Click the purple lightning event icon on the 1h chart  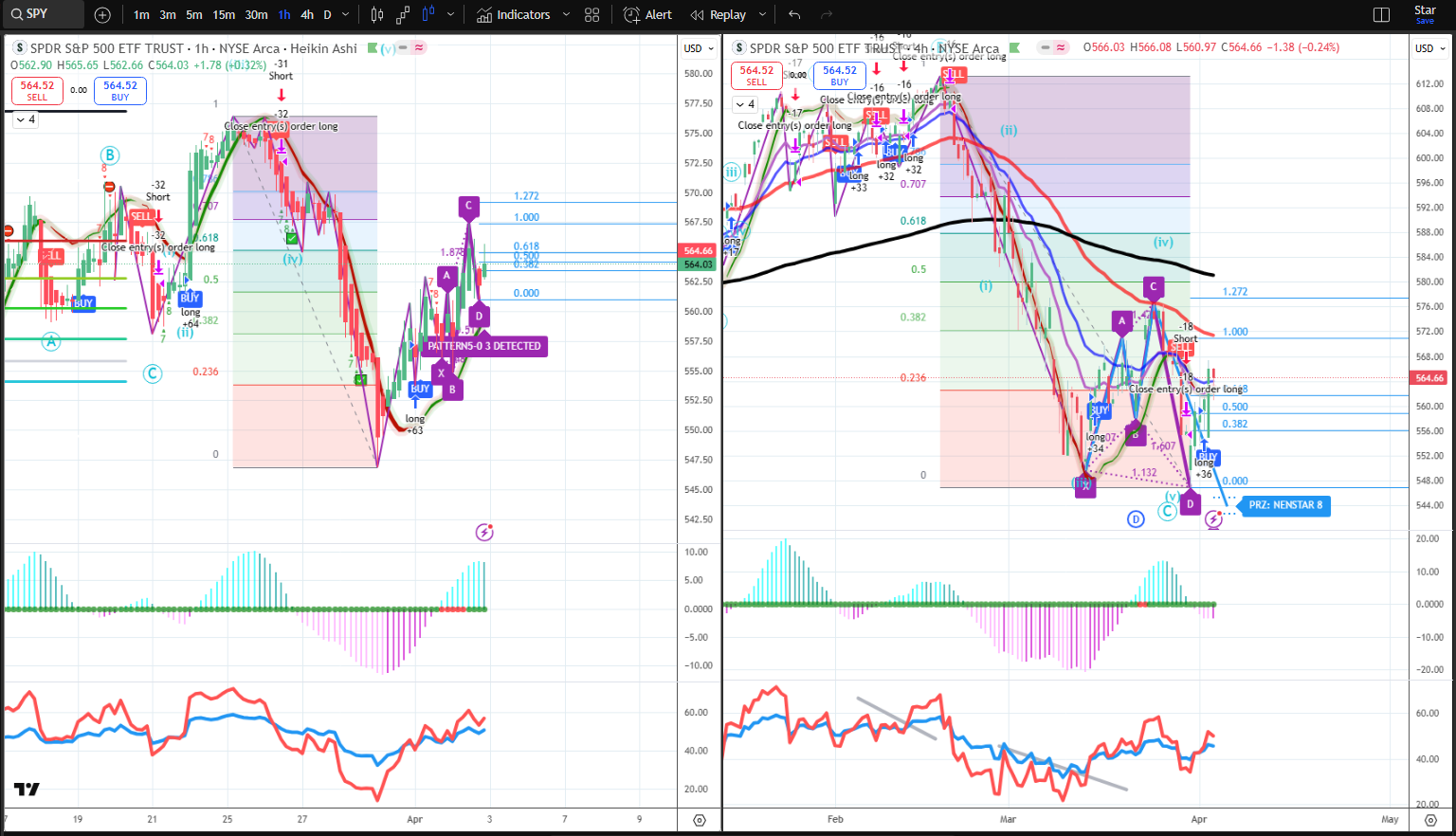pos(484,532)
